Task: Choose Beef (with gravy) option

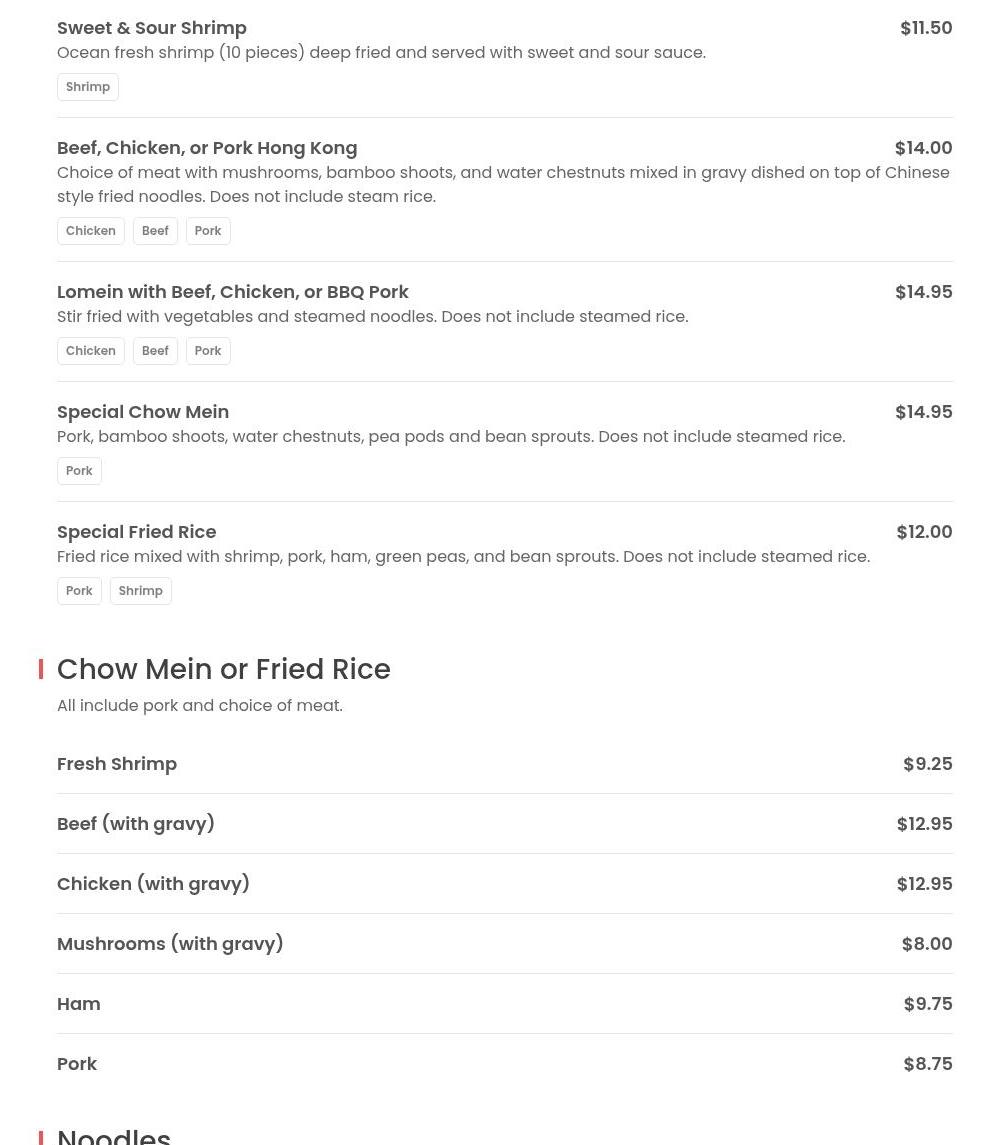Action: [x=136, y=824]
